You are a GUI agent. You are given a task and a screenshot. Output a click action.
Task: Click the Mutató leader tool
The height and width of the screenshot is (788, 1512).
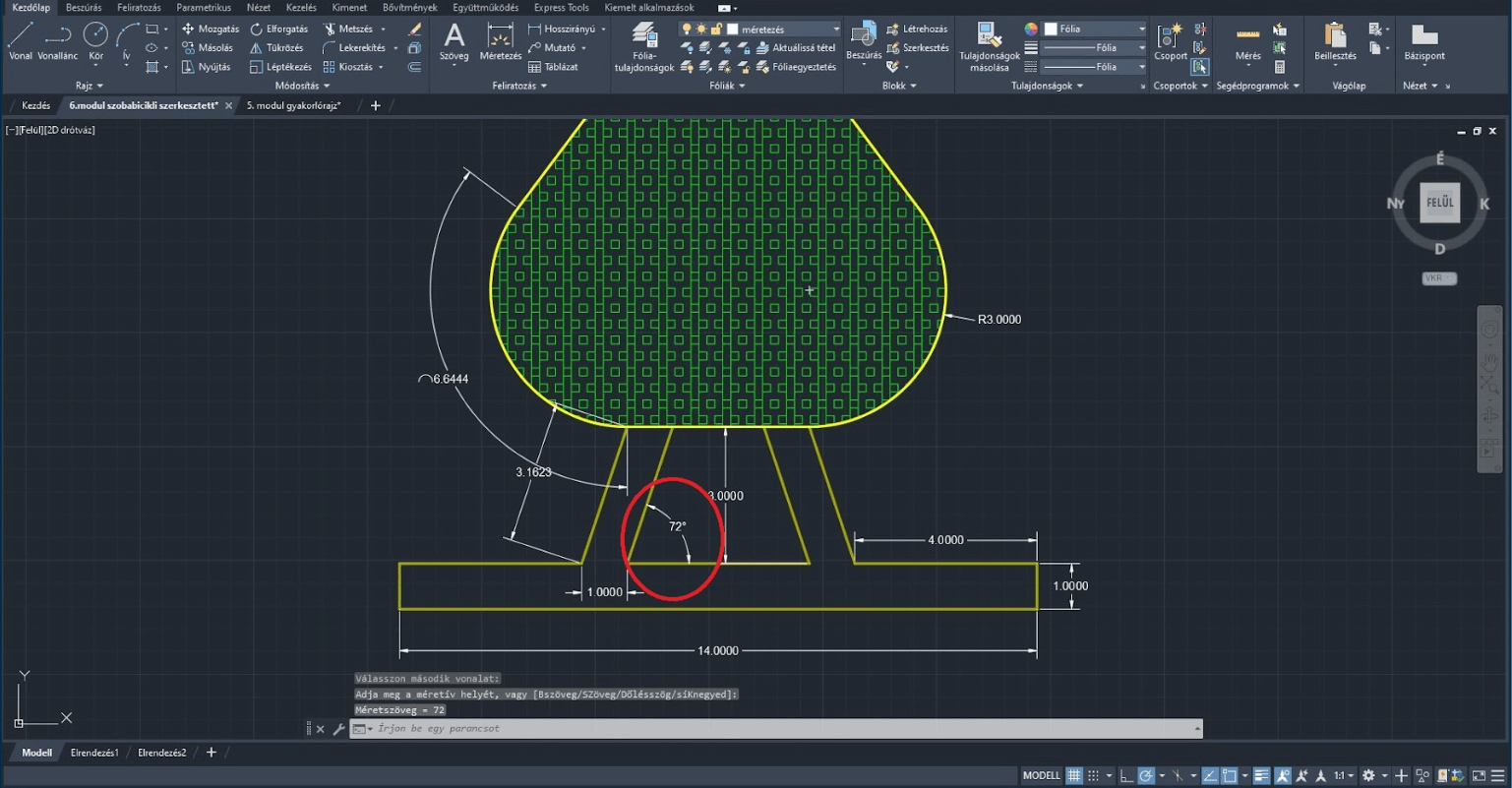[551, 47]
